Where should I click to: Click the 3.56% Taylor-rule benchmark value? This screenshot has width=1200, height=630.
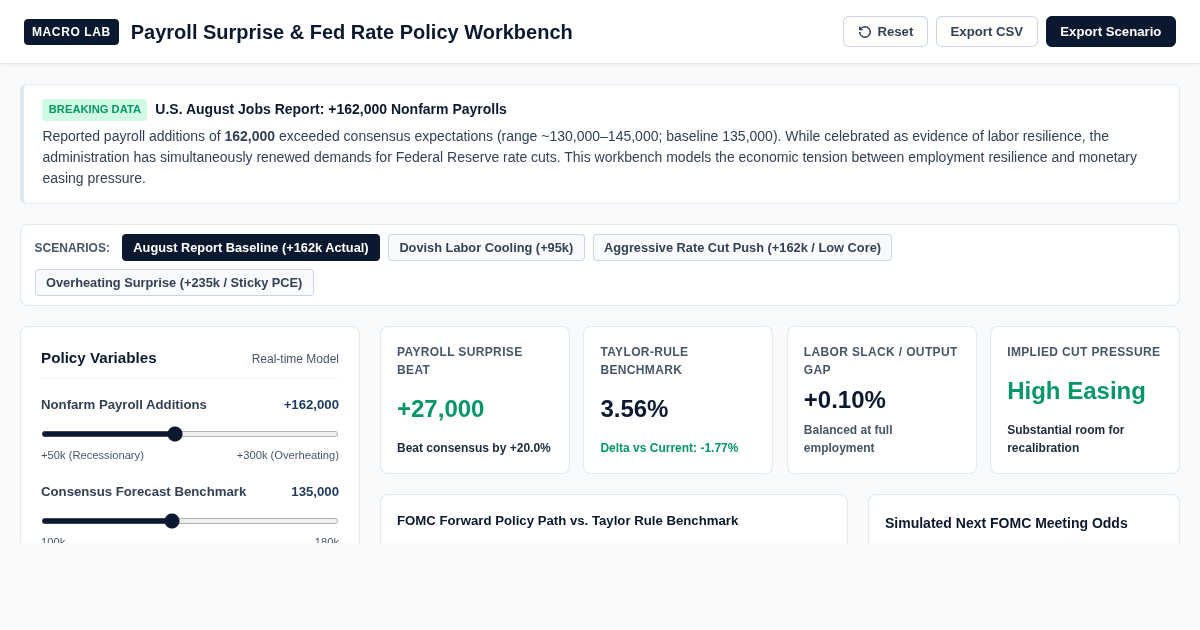[634, 409]
